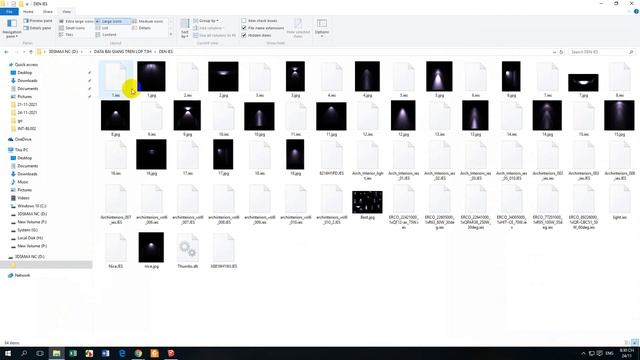640x360 pixels.
Task: Open taskbar Search
Action: click(x=24, y=353)
